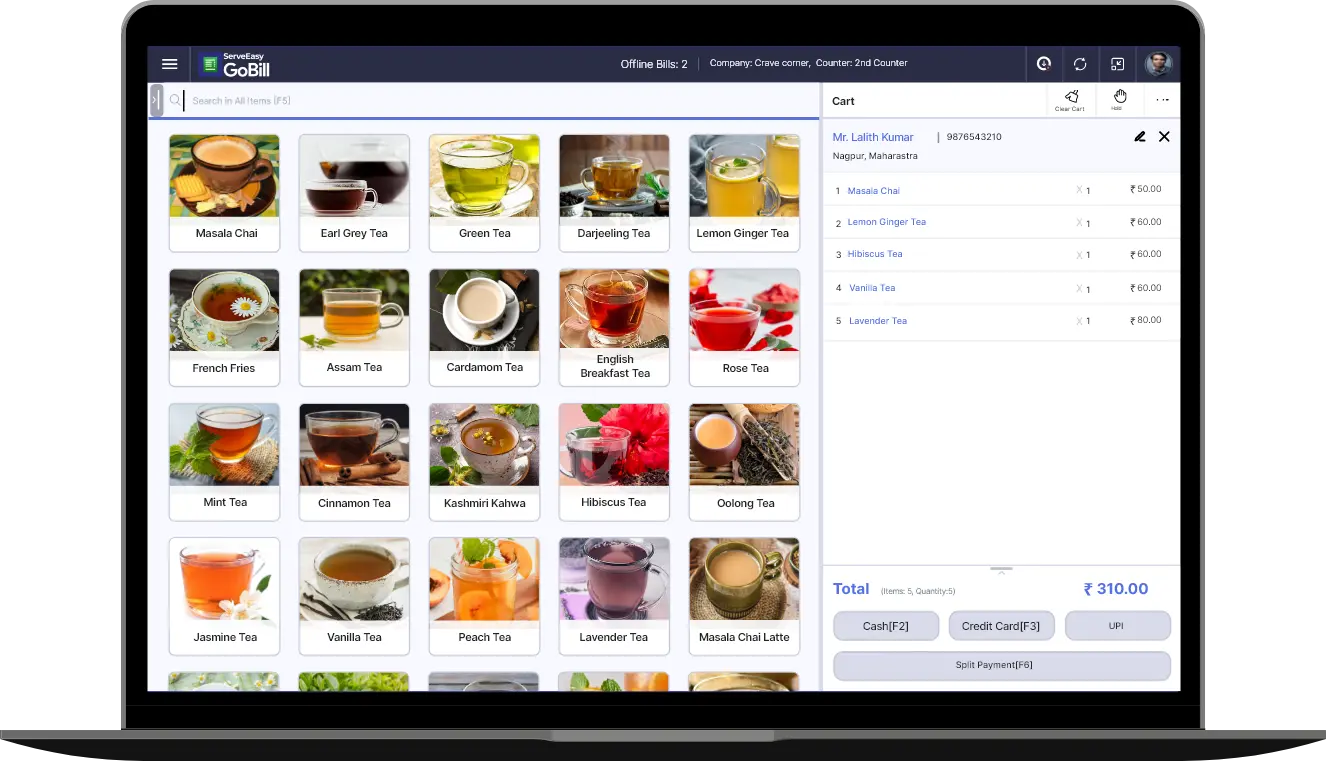Expand the left category side panel
1326x762 pixels.
(156, 100)
